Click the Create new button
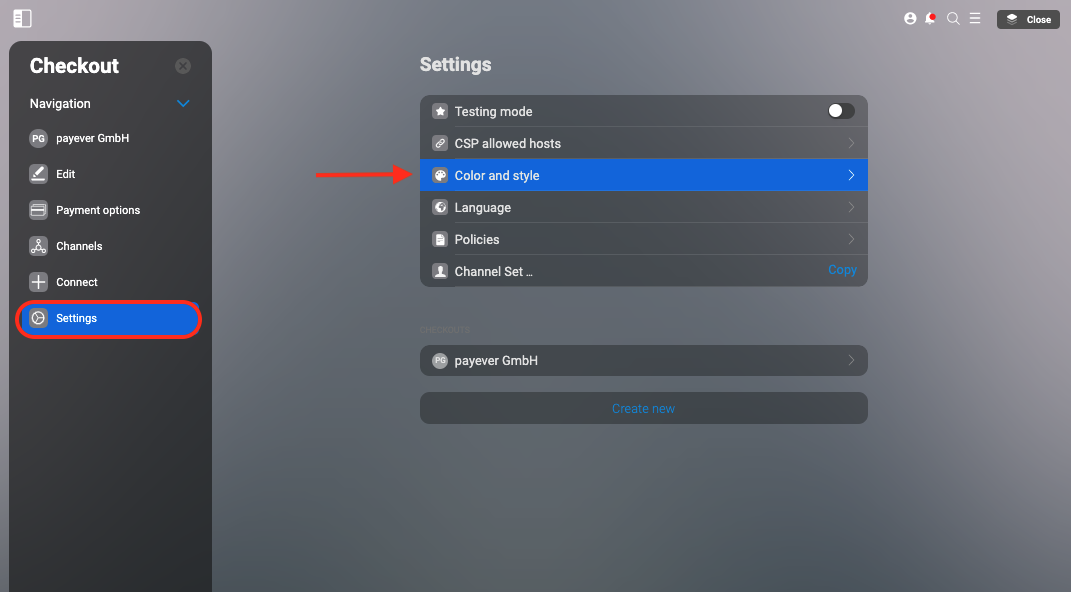Screen dimensions: 1071x592 tap(643, 408)
